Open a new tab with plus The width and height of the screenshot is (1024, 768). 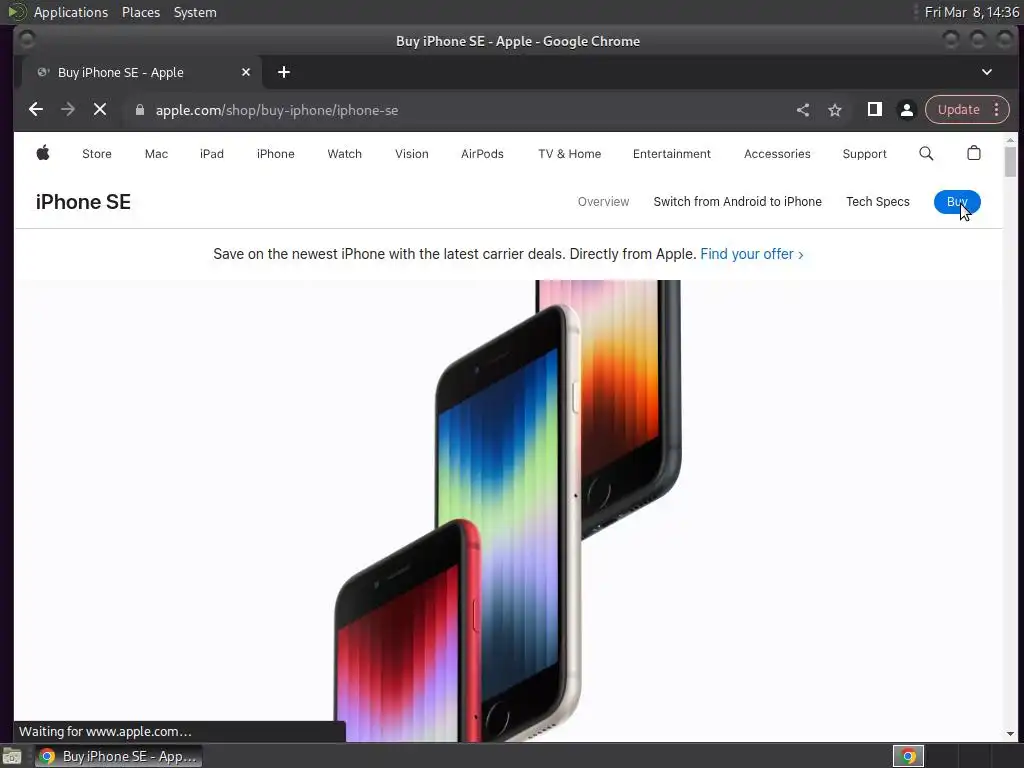click(283, 72)
